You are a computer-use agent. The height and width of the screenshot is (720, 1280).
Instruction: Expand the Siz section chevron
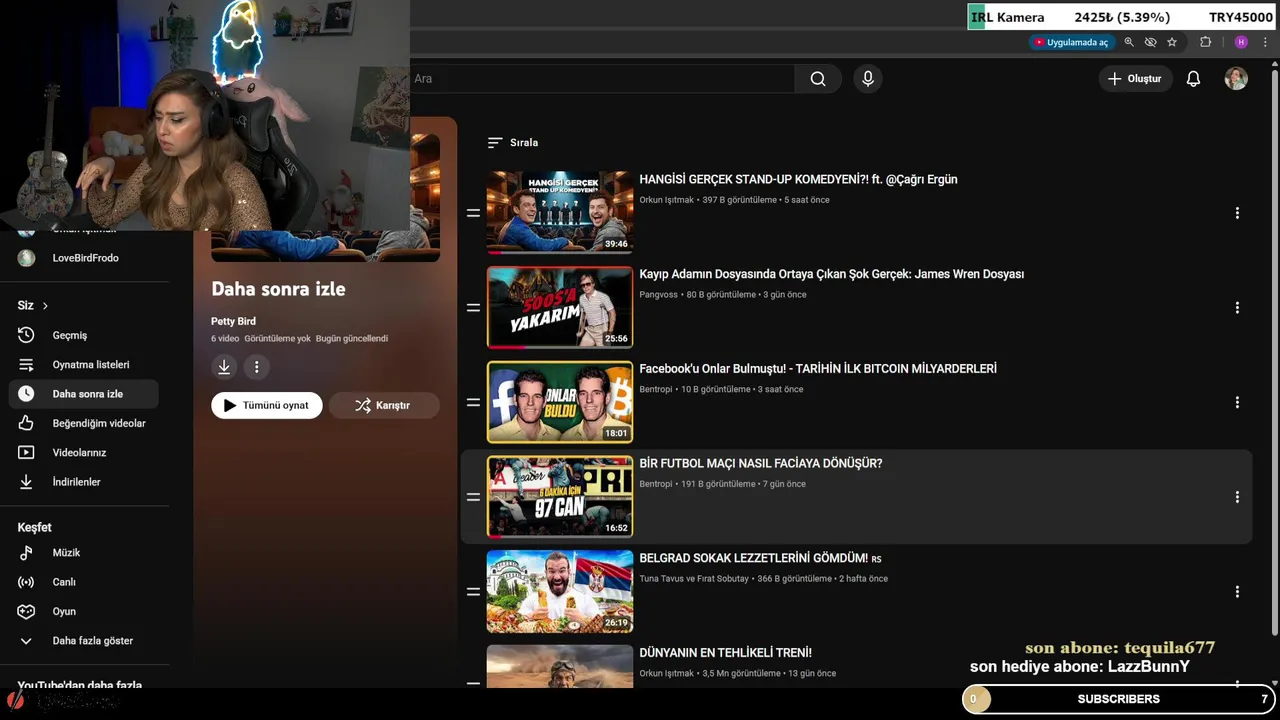45,306
